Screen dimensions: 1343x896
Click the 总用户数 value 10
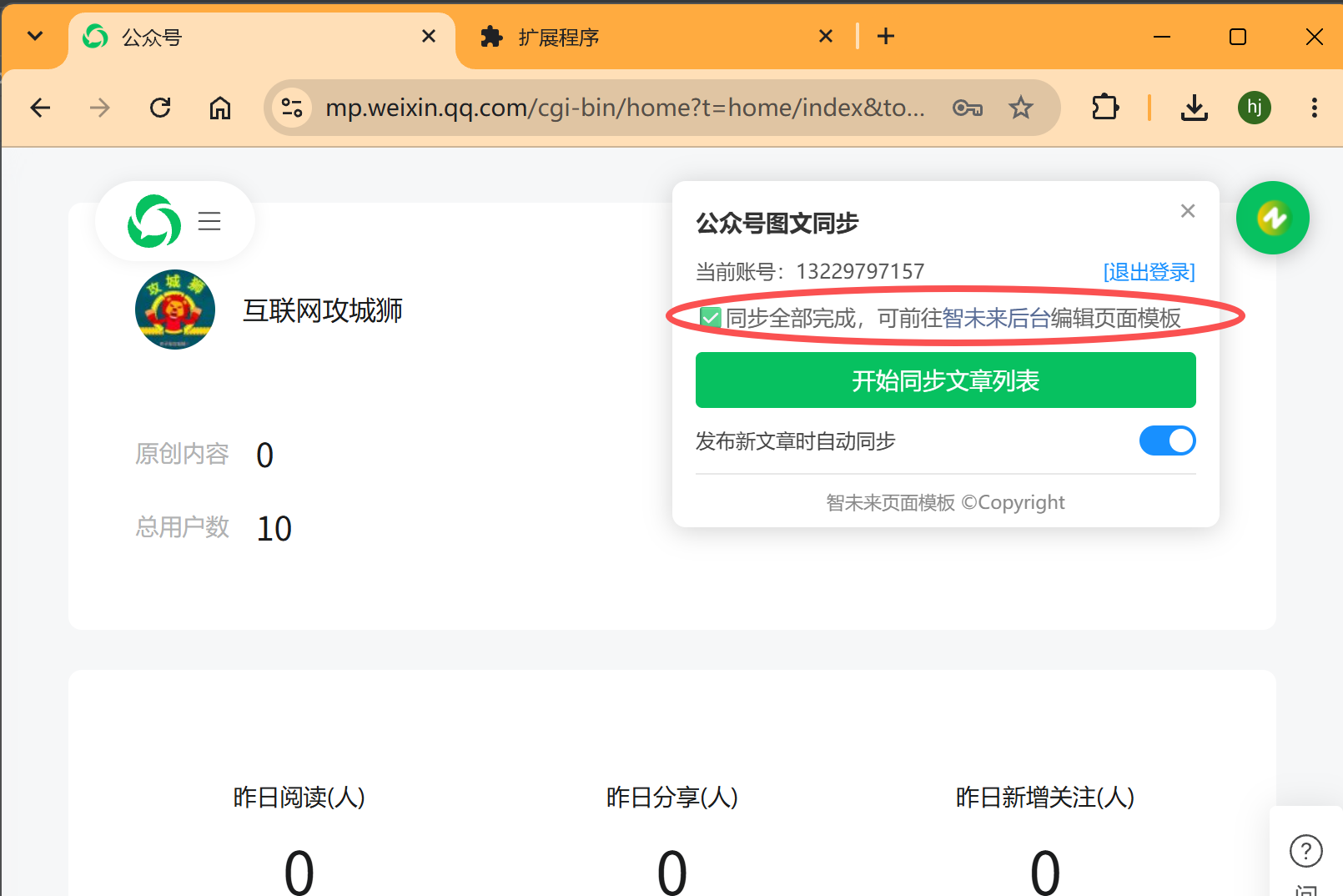274,528
